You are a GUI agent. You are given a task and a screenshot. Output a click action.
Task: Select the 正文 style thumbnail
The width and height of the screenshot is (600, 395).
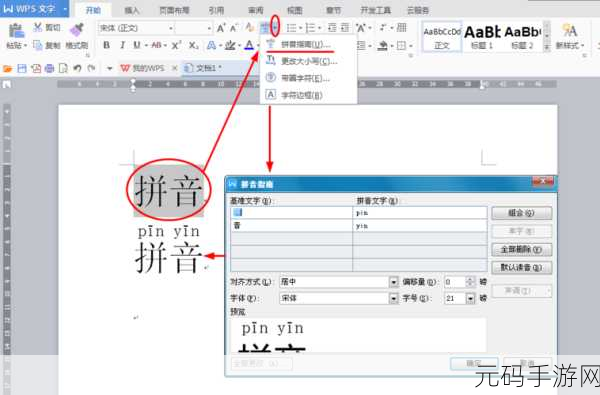(442, 37)
